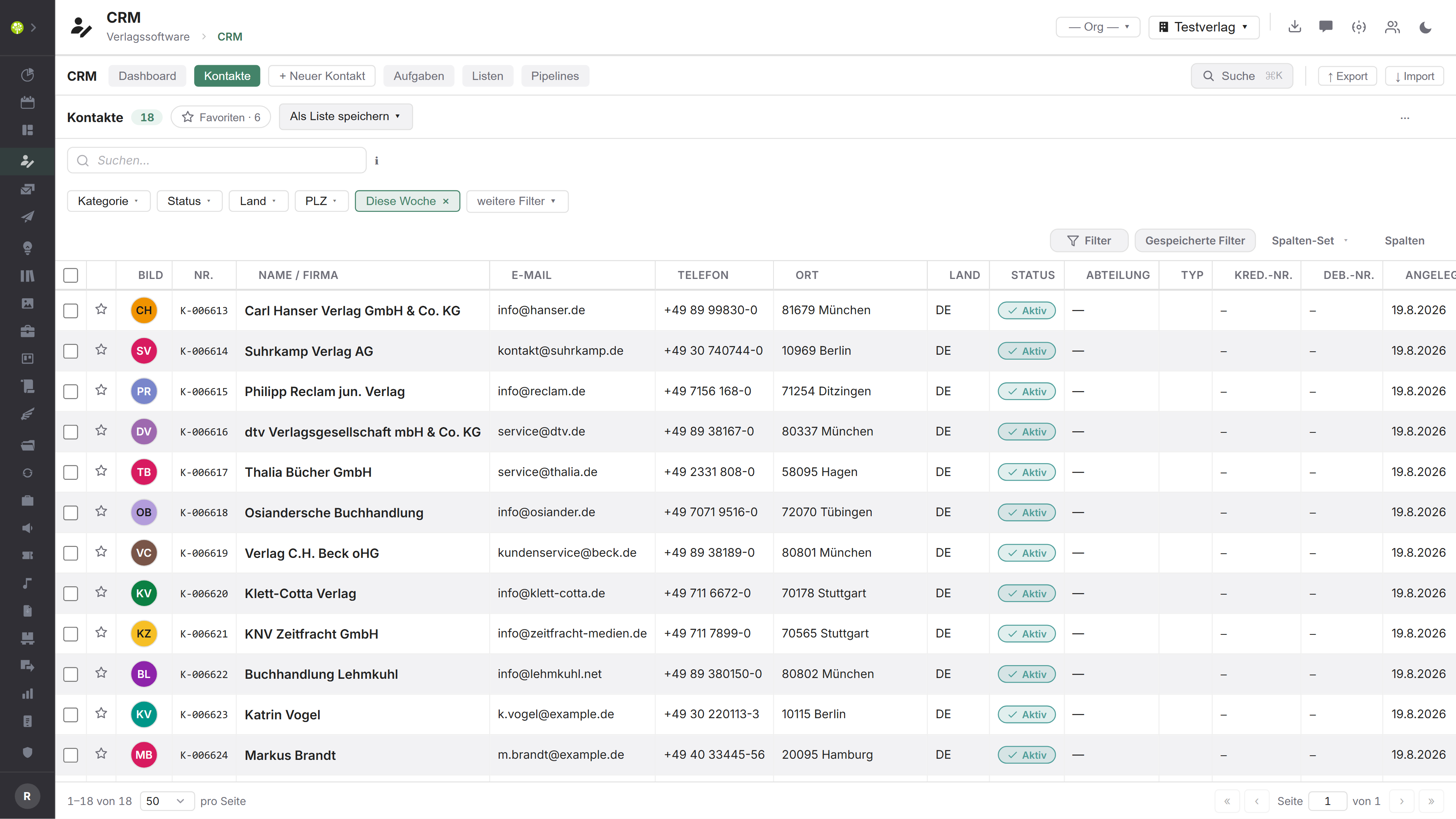1456x819 pixels.
Task: Tick the Klett-Cotta Verlag row checkbox
Action: 71,594
